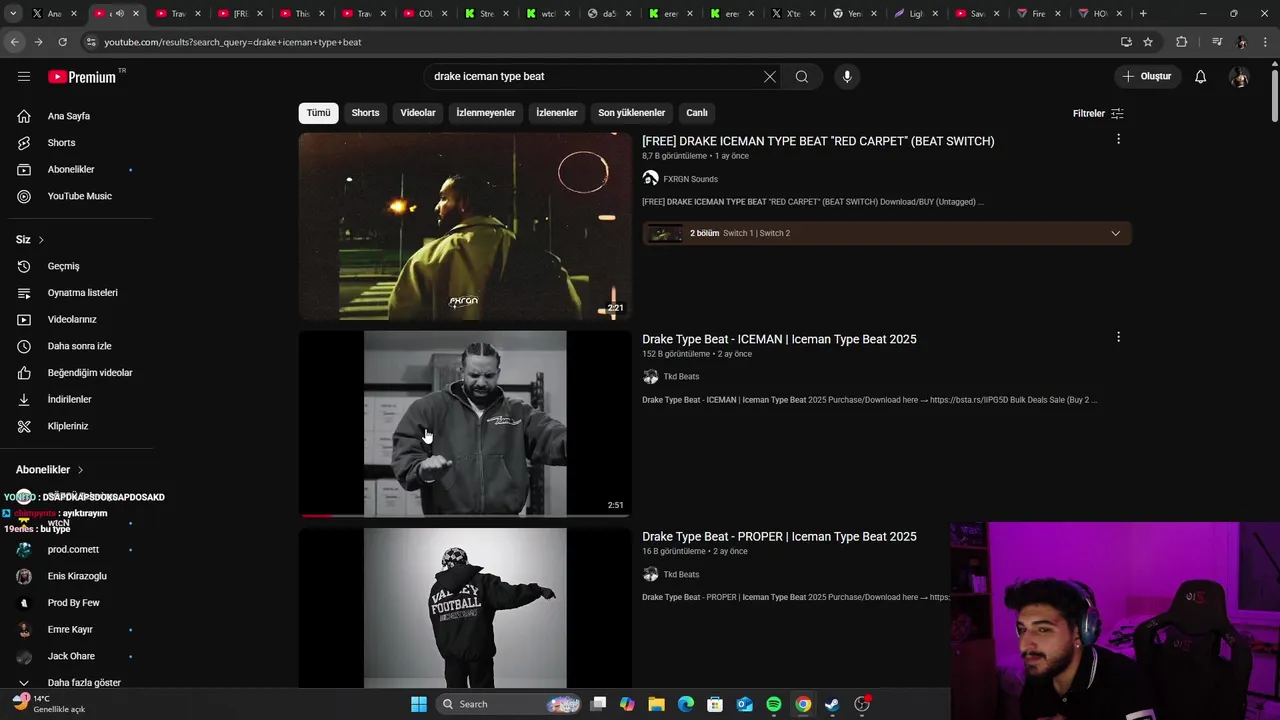
Task: Expand the 2 bölüm chapters dropdown
Action: 886,233
